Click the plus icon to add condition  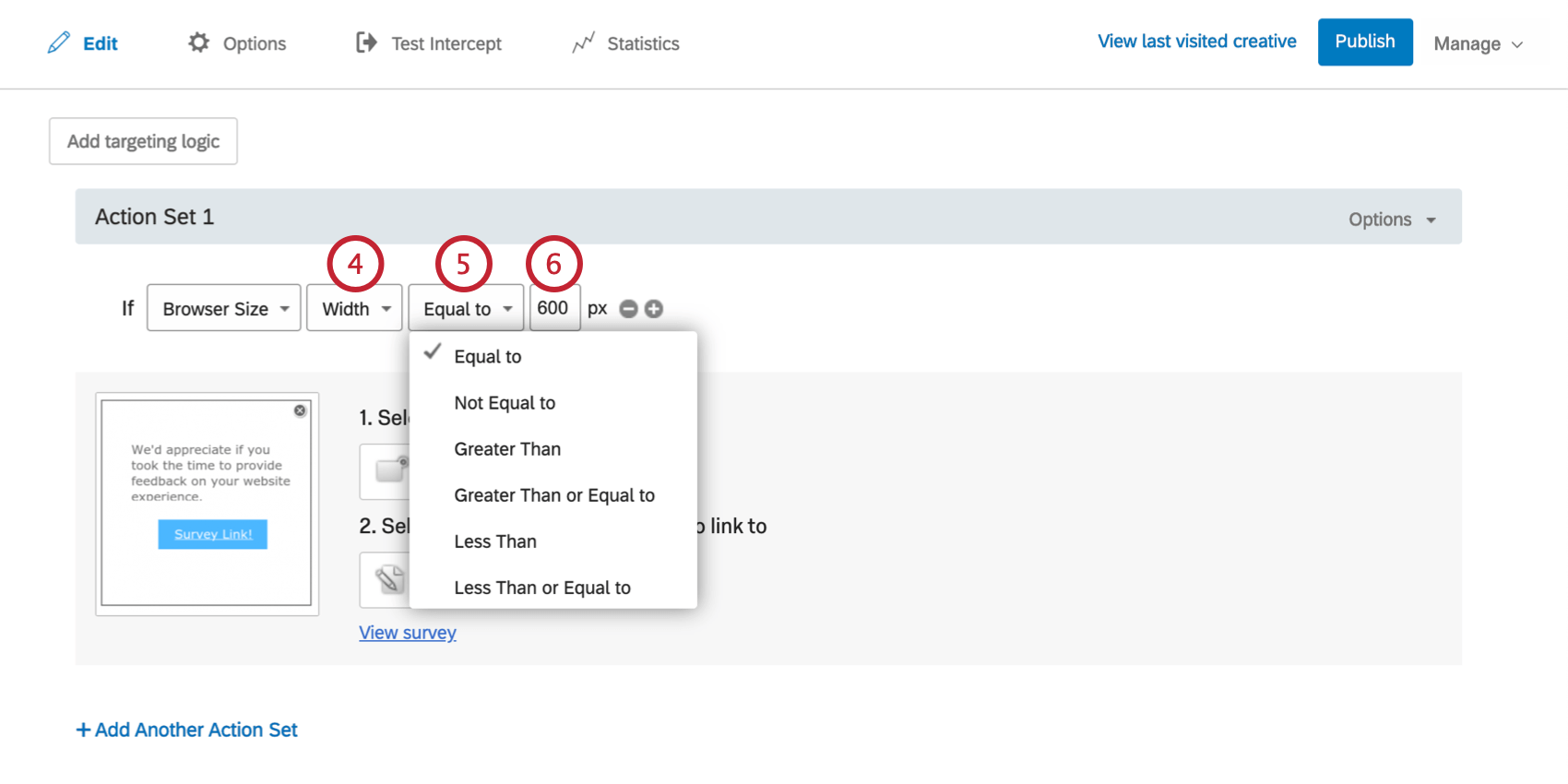coord(654,309)
